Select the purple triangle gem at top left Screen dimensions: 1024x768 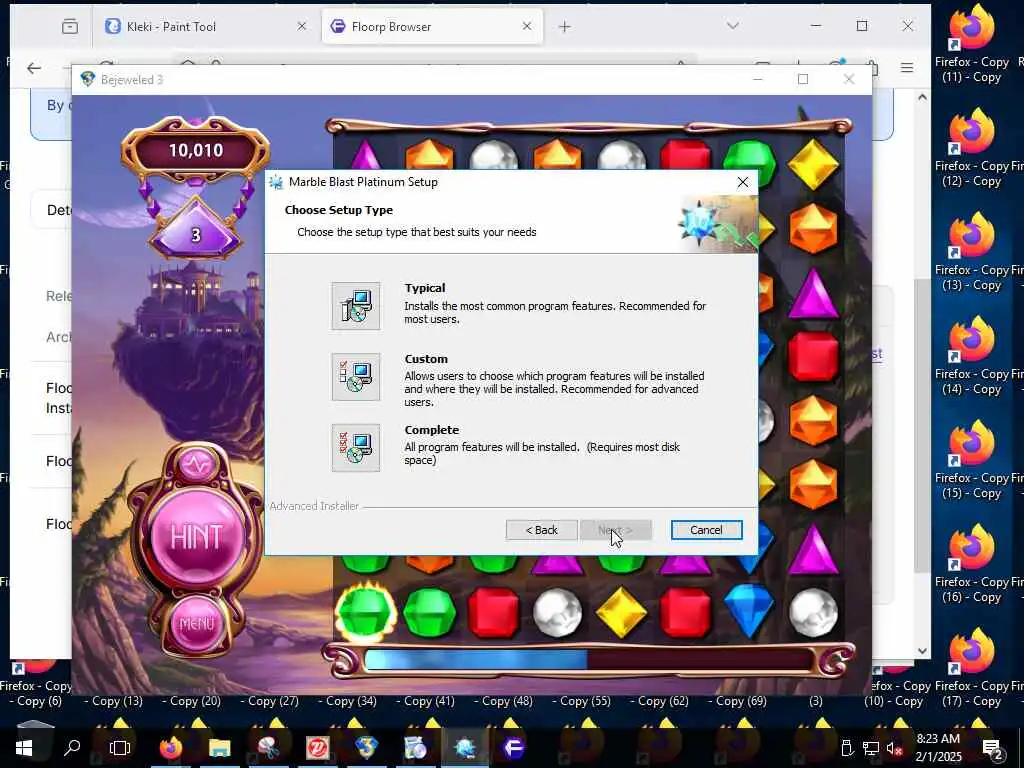tap(366, 155)
